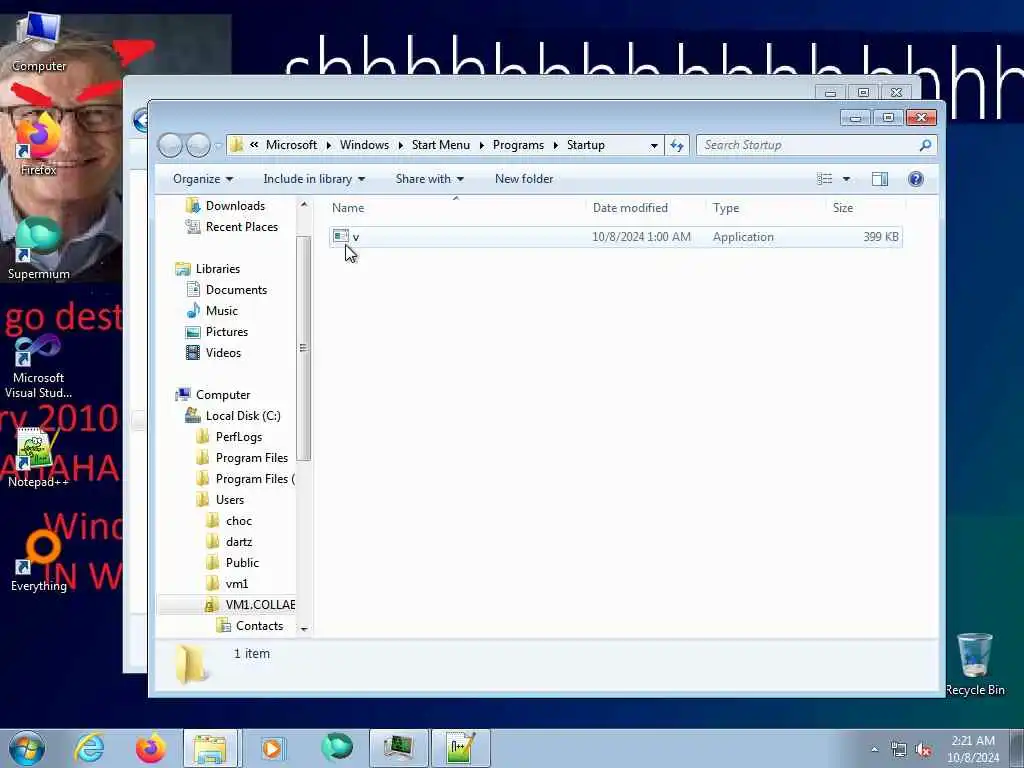Refresh the Startup folder view
1024x768 pixels.
[x=677, y=145]
